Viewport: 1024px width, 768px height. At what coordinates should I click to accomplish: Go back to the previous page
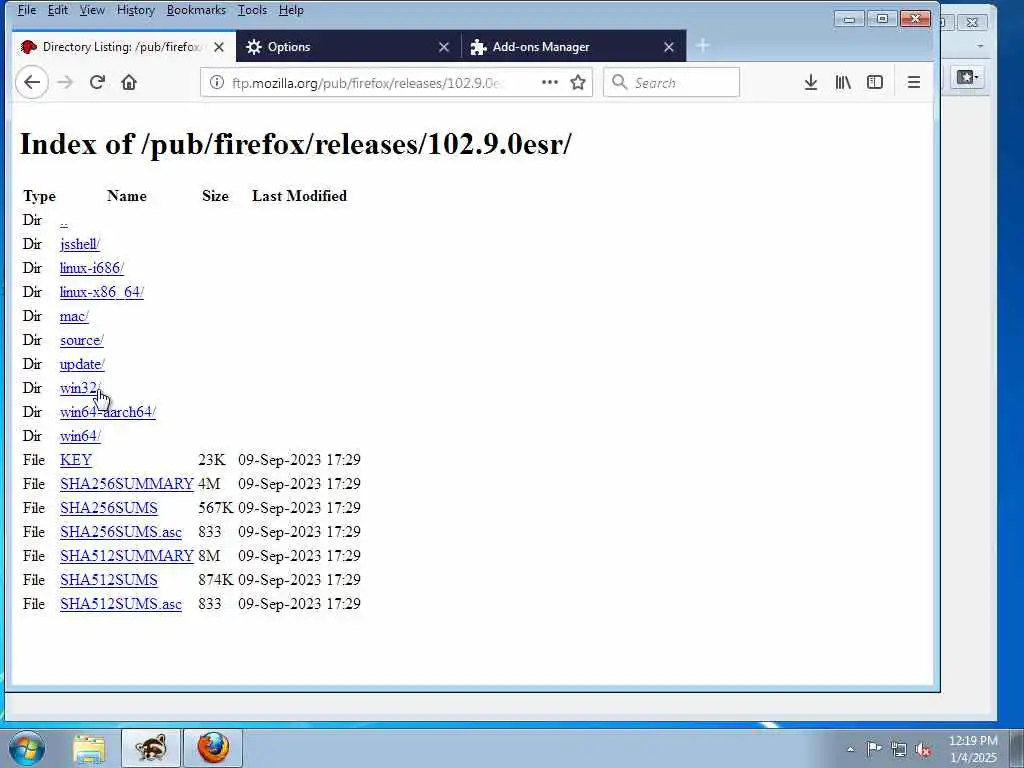[32, 82]
